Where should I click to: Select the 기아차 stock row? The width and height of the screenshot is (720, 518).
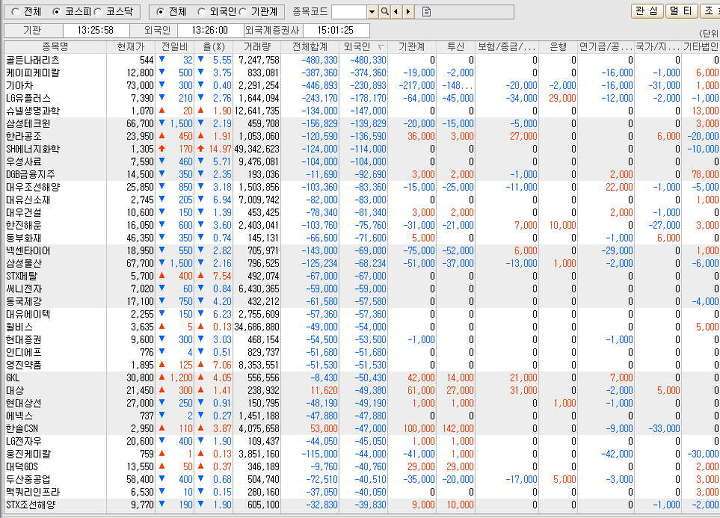point(362,85)
